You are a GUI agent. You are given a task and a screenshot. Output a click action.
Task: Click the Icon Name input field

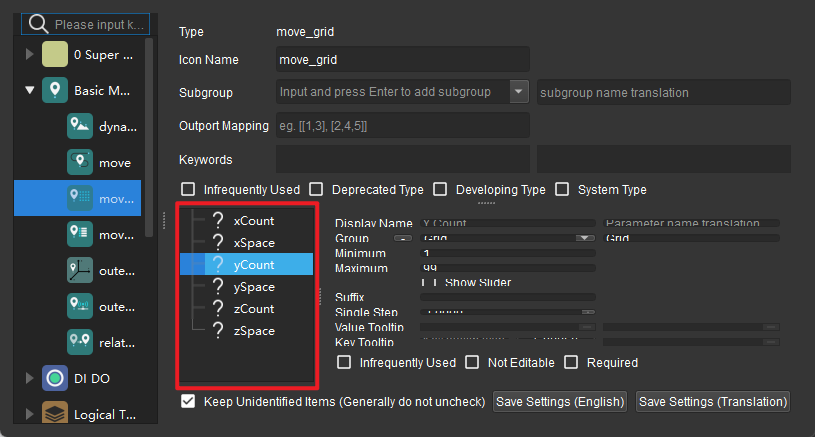point(402,59)
